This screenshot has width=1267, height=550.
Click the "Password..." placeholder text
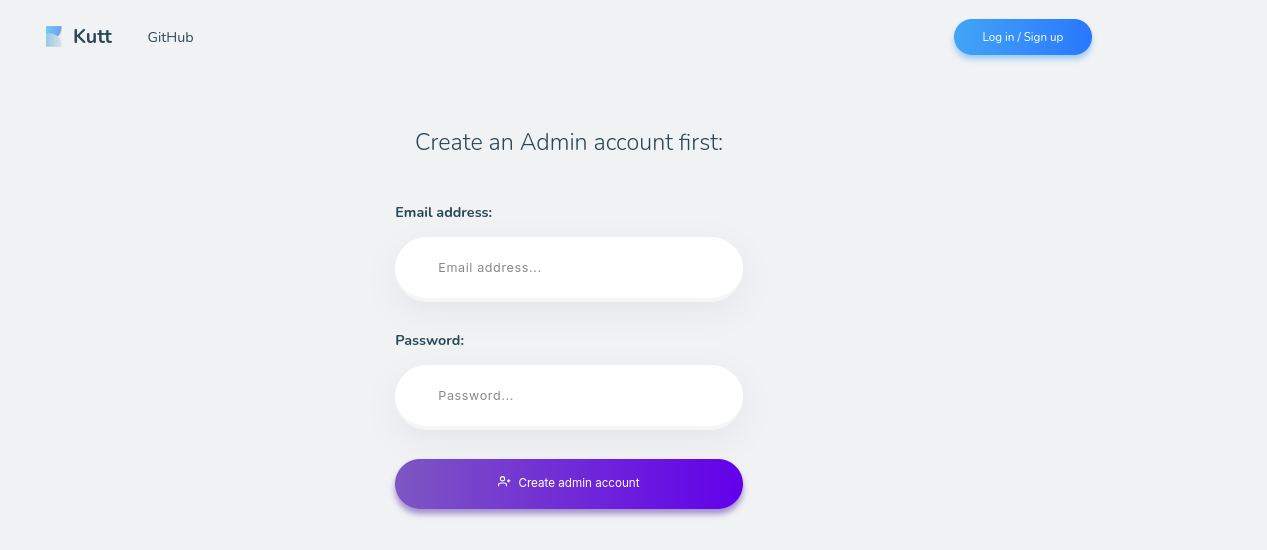tap(476, 396)
